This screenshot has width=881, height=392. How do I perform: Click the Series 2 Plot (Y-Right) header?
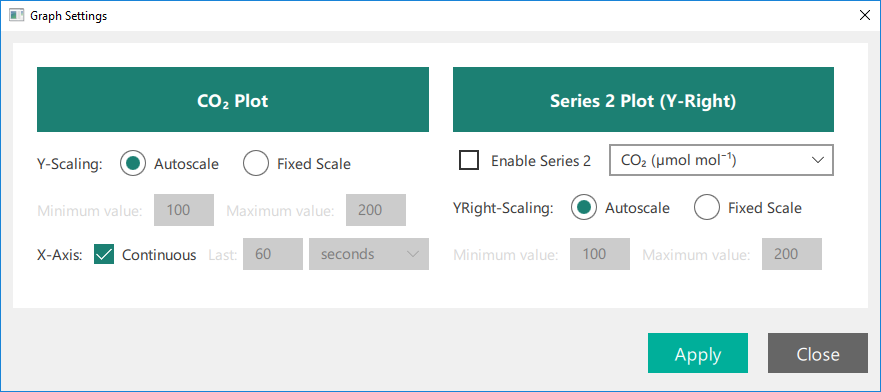(643, 100)
